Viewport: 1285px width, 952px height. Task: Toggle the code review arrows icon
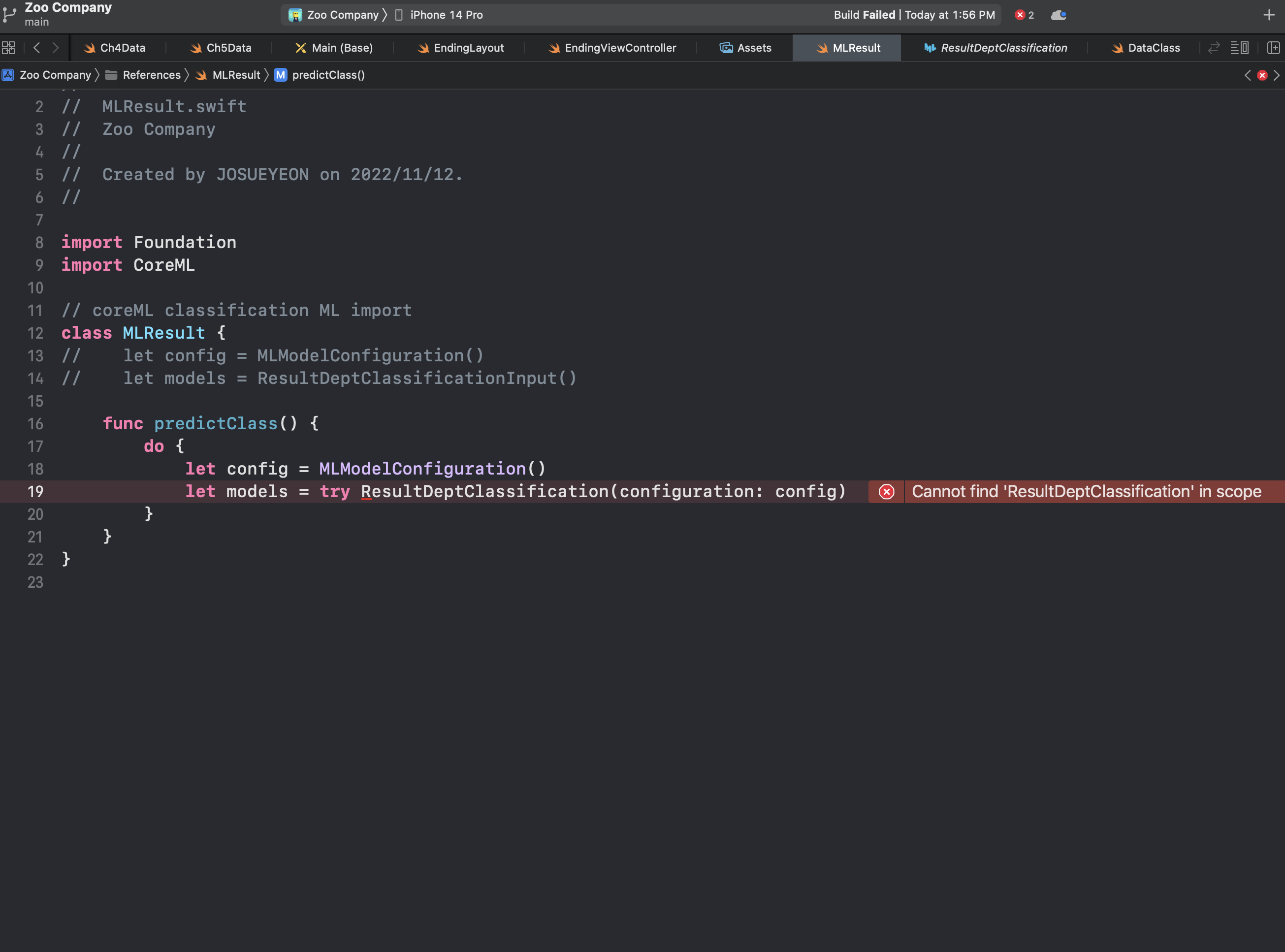pyautogui.click(x=1214, y=48)
